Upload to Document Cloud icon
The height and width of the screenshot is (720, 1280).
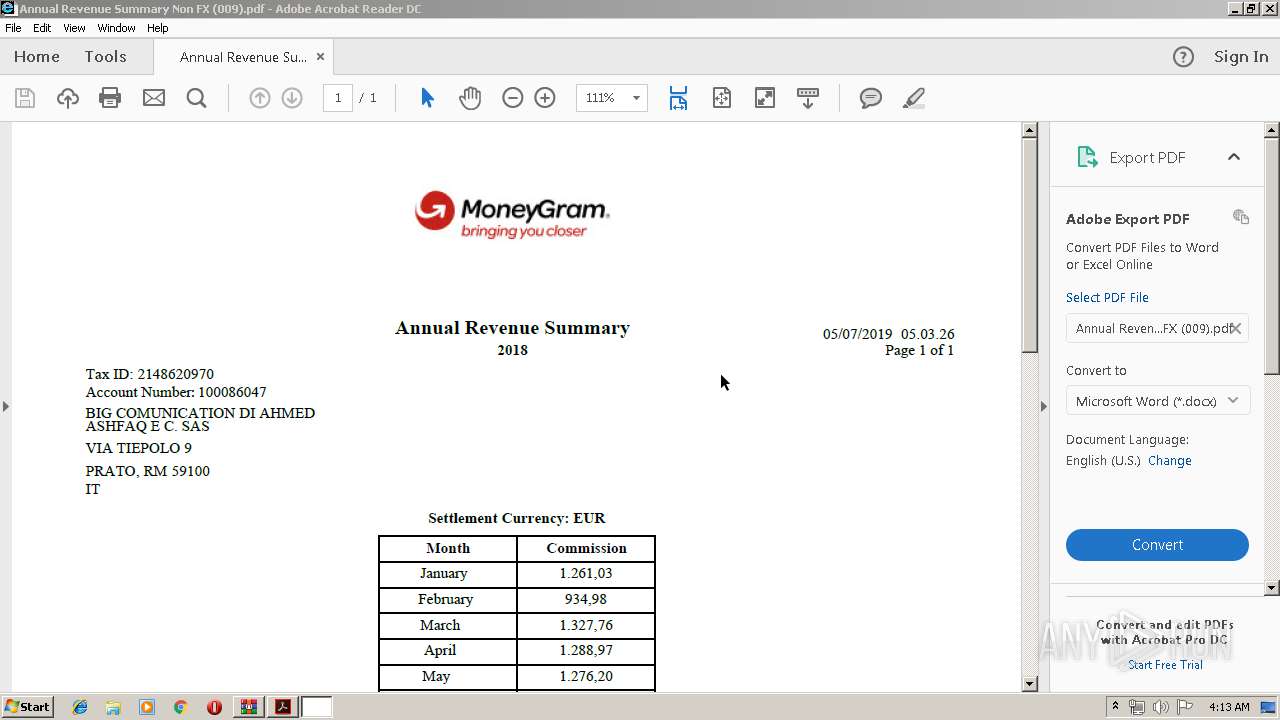tap(67, 98)
